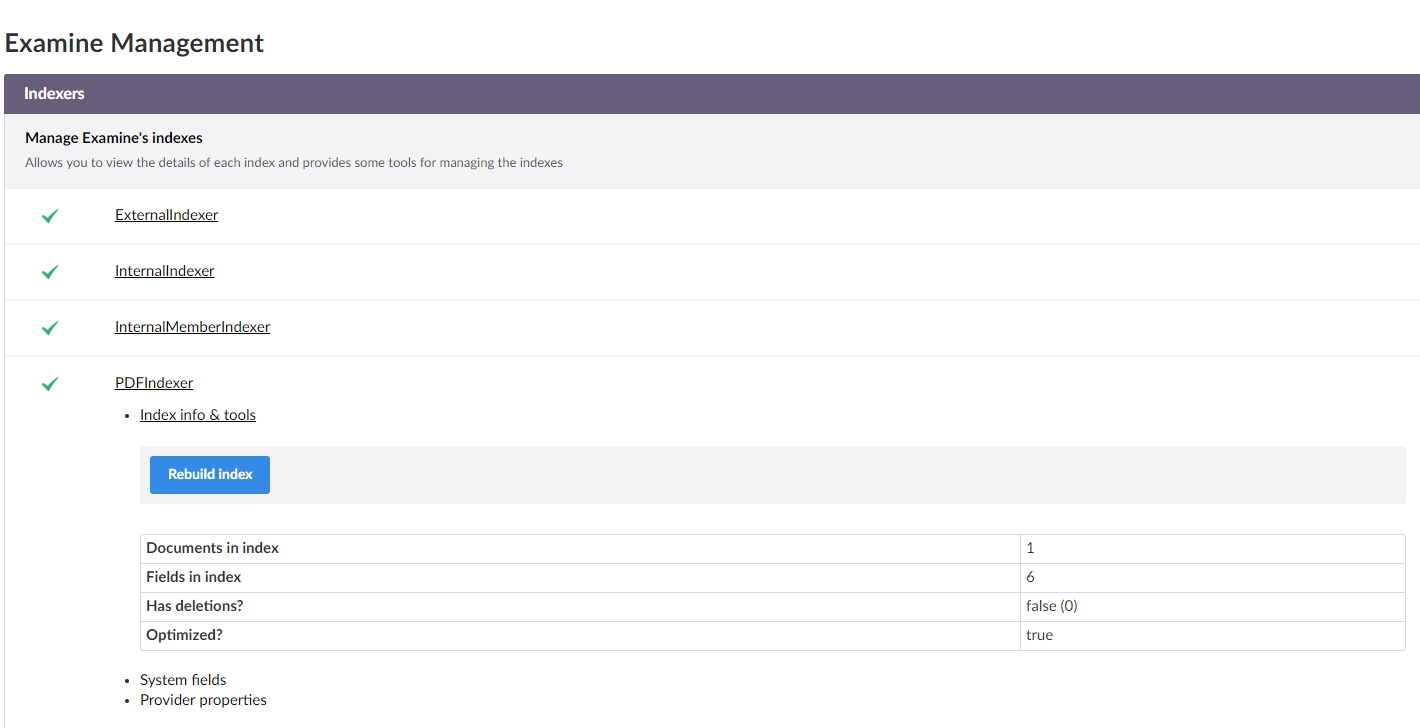Click the InternalMemberIndexer status checkmark icon
The width and height of the screenshot is (1420, 728).
coord(50,328)
